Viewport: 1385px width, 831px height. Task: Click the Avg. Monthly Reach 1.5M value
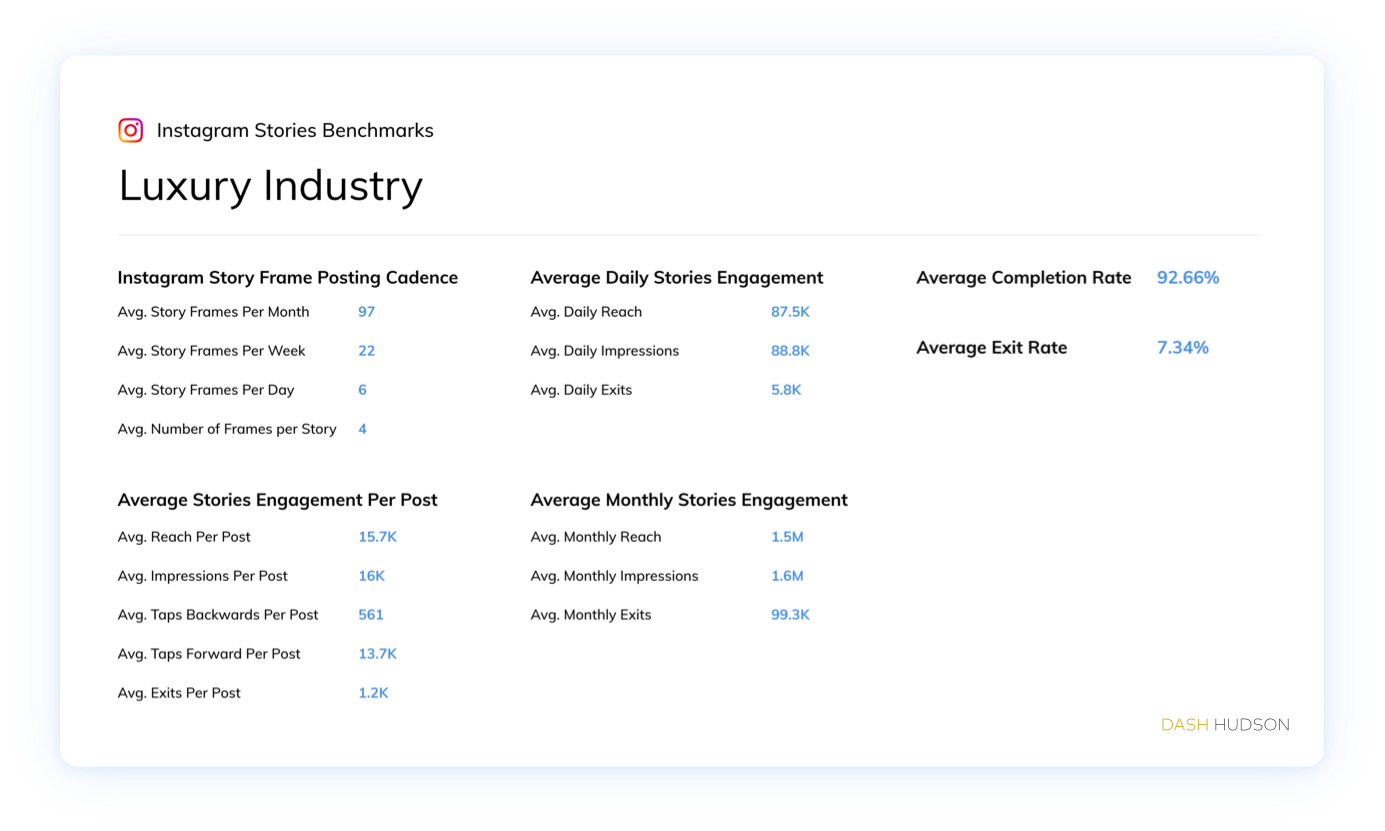787,537
